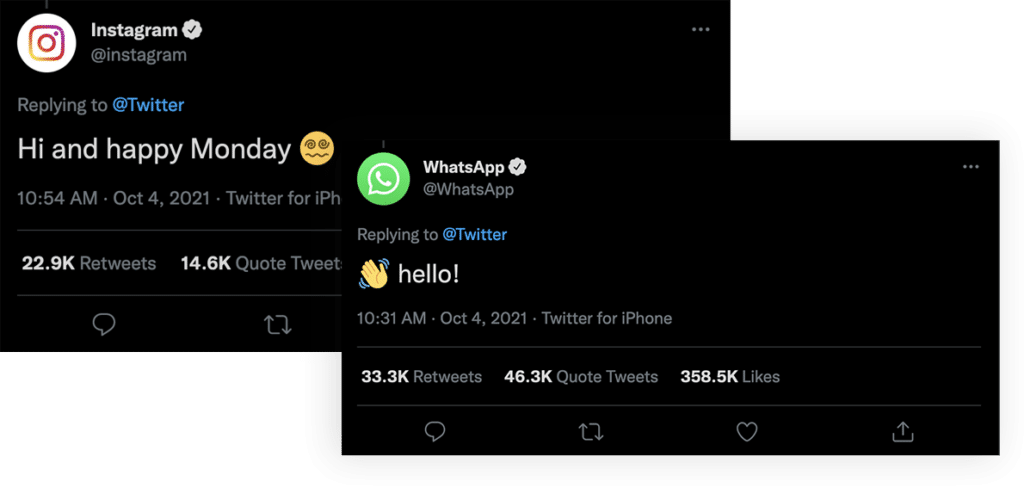Retweet the WhatsApp tweet

(x=590, y=431)
